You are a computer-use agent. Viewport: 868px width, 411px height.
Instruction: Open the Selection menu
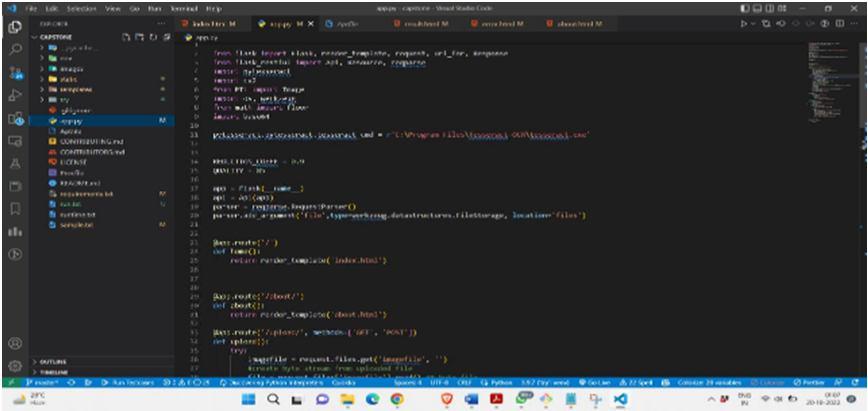81,9
